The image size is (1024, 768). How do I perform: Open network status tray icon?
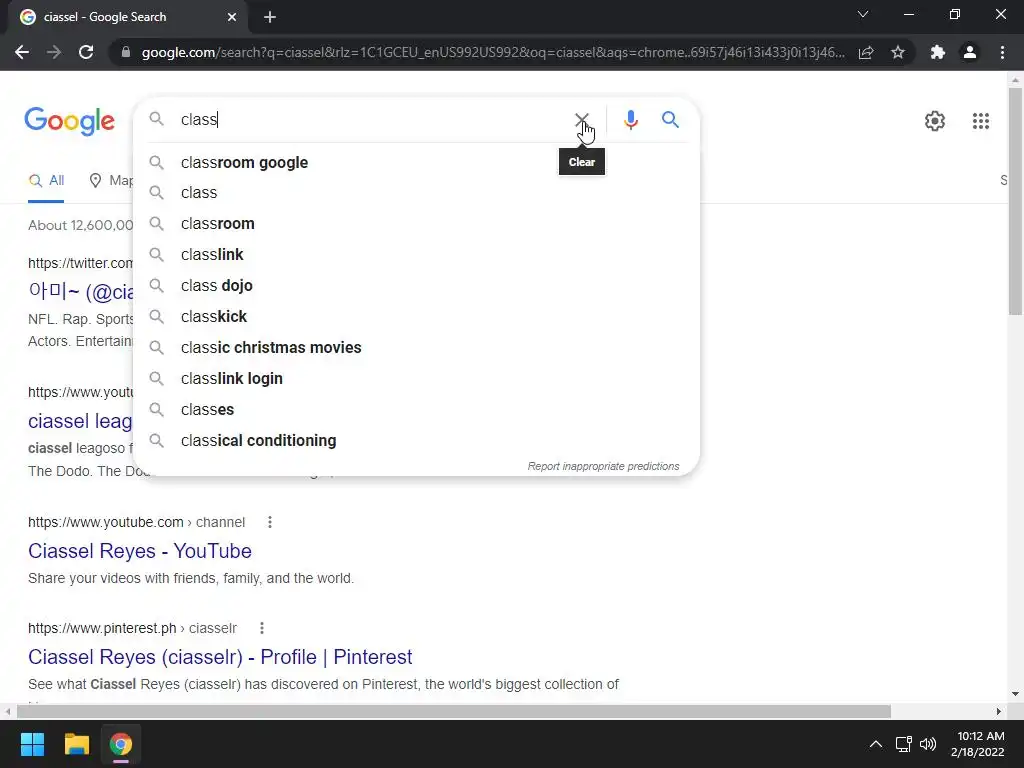point(904,744)
